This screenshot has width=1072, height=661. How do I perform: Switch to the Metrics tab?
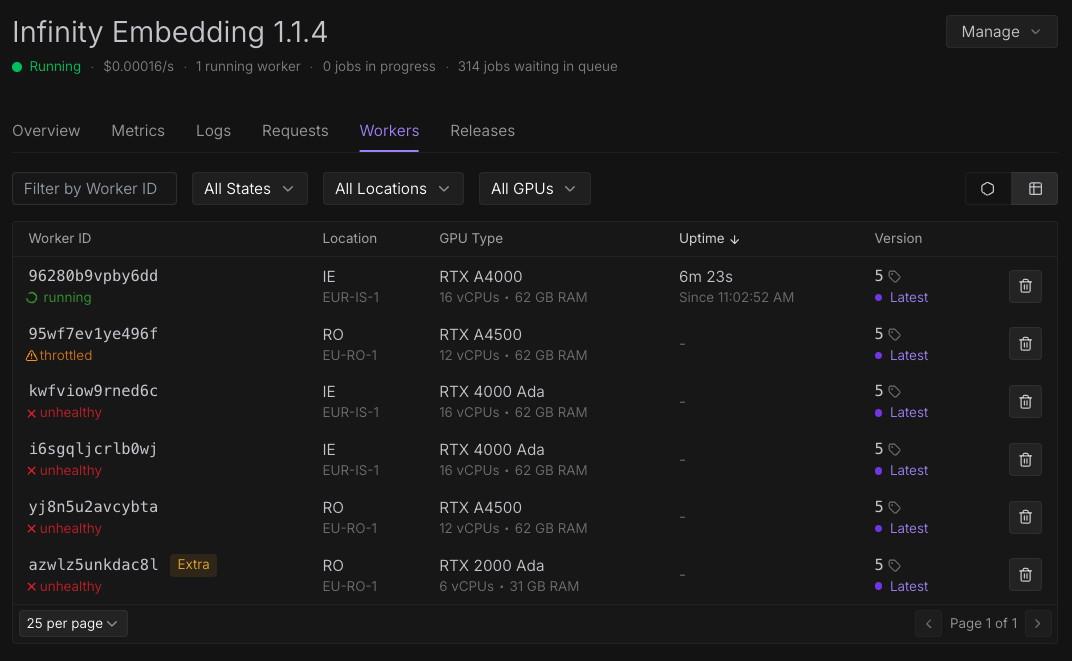click(x=138, y=131)
